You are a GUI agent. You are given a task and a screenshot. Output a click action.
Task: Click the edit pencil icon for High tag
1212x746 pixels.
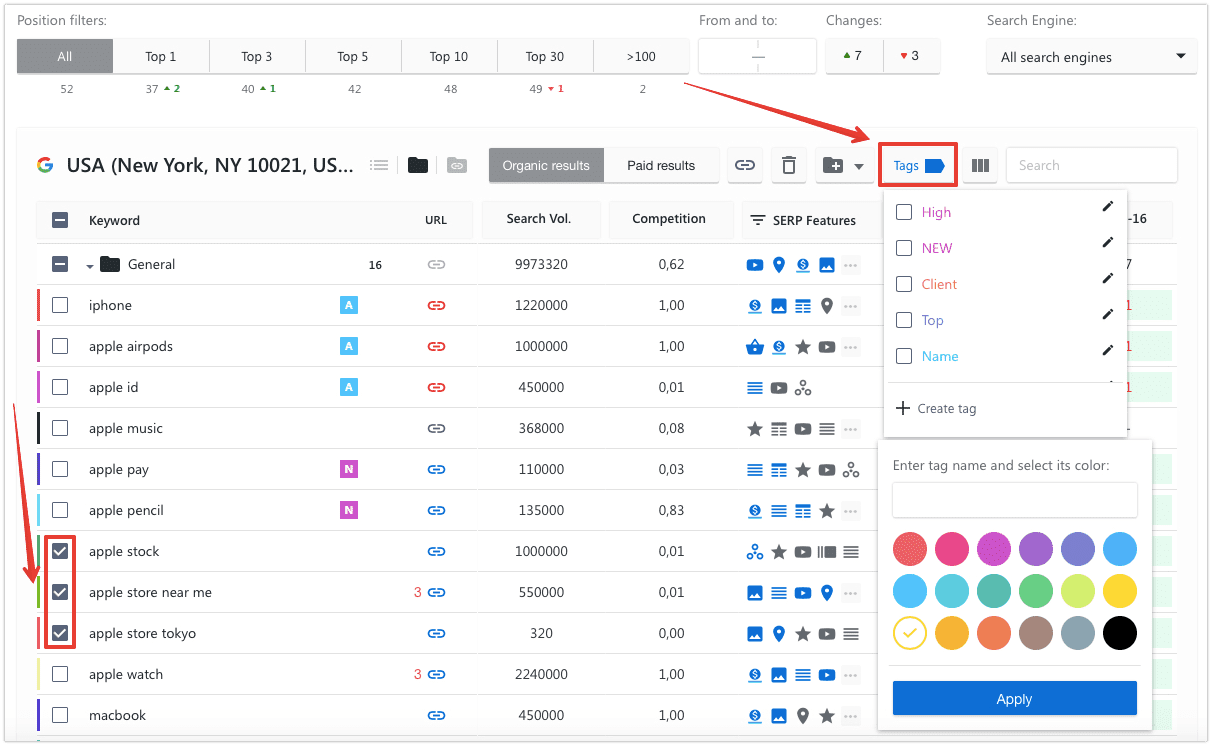pos(1107,206)
